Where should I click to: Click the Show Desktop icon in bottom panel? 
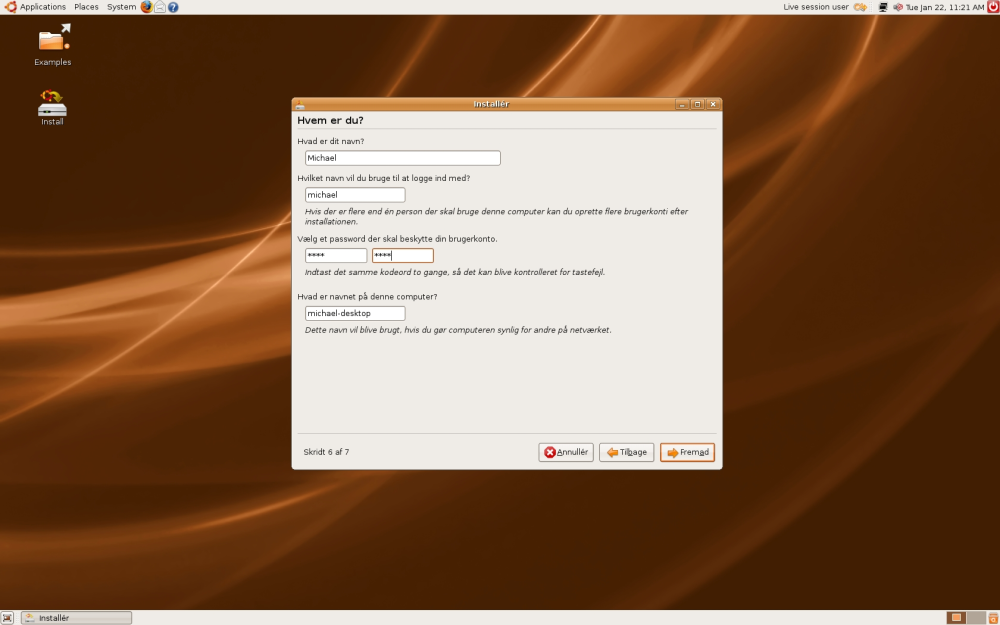point(7,618)
